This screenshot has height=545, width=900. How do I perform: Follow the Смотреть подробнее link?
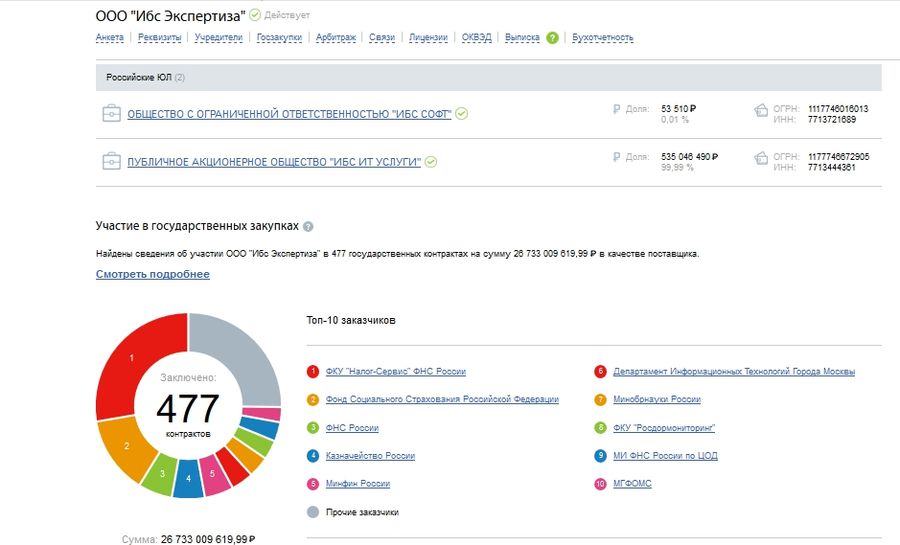tap(153, 274)
